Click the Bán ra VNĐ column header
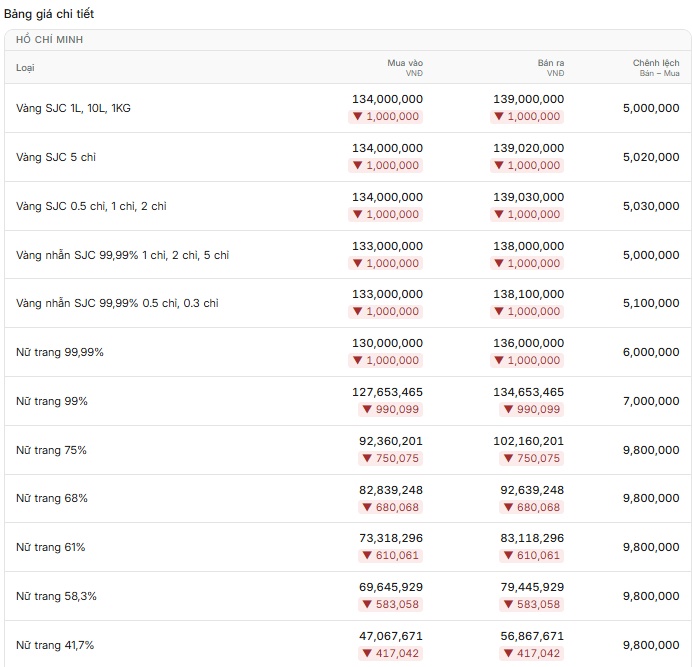The height and width of the screenshot is (667, 692). 550,68
